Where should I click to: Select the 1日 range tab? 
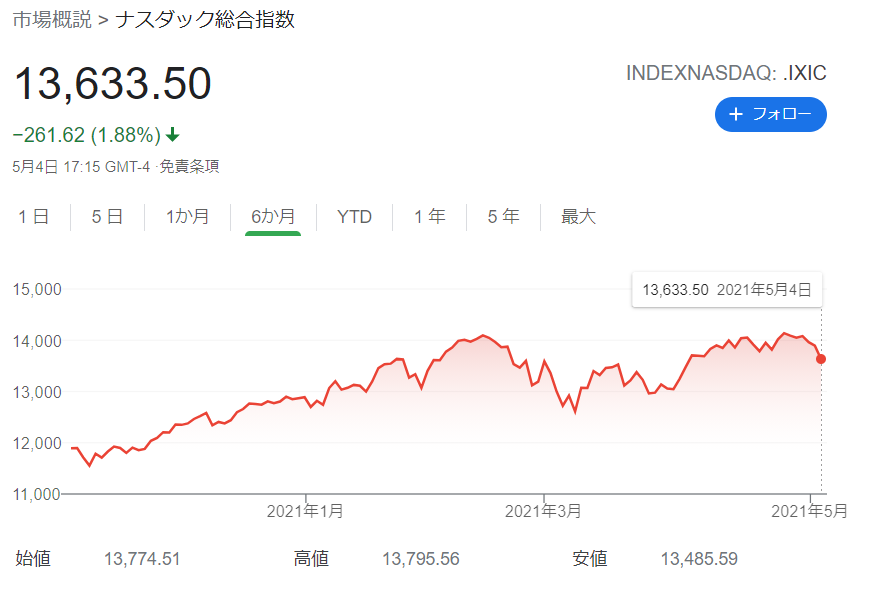[x=34, y=217]
